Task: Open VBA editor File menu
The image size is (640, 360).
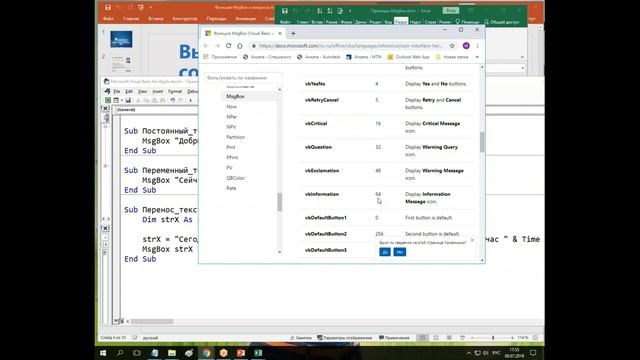Action: tap(117, 91)
